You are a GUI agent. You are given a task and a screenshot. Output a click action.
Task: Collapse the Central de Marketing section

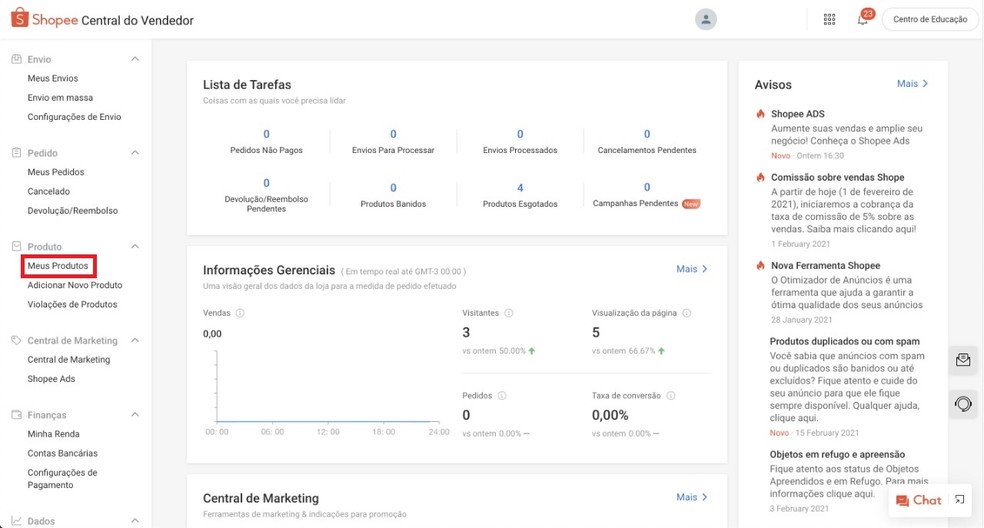(x=135, y=340)
